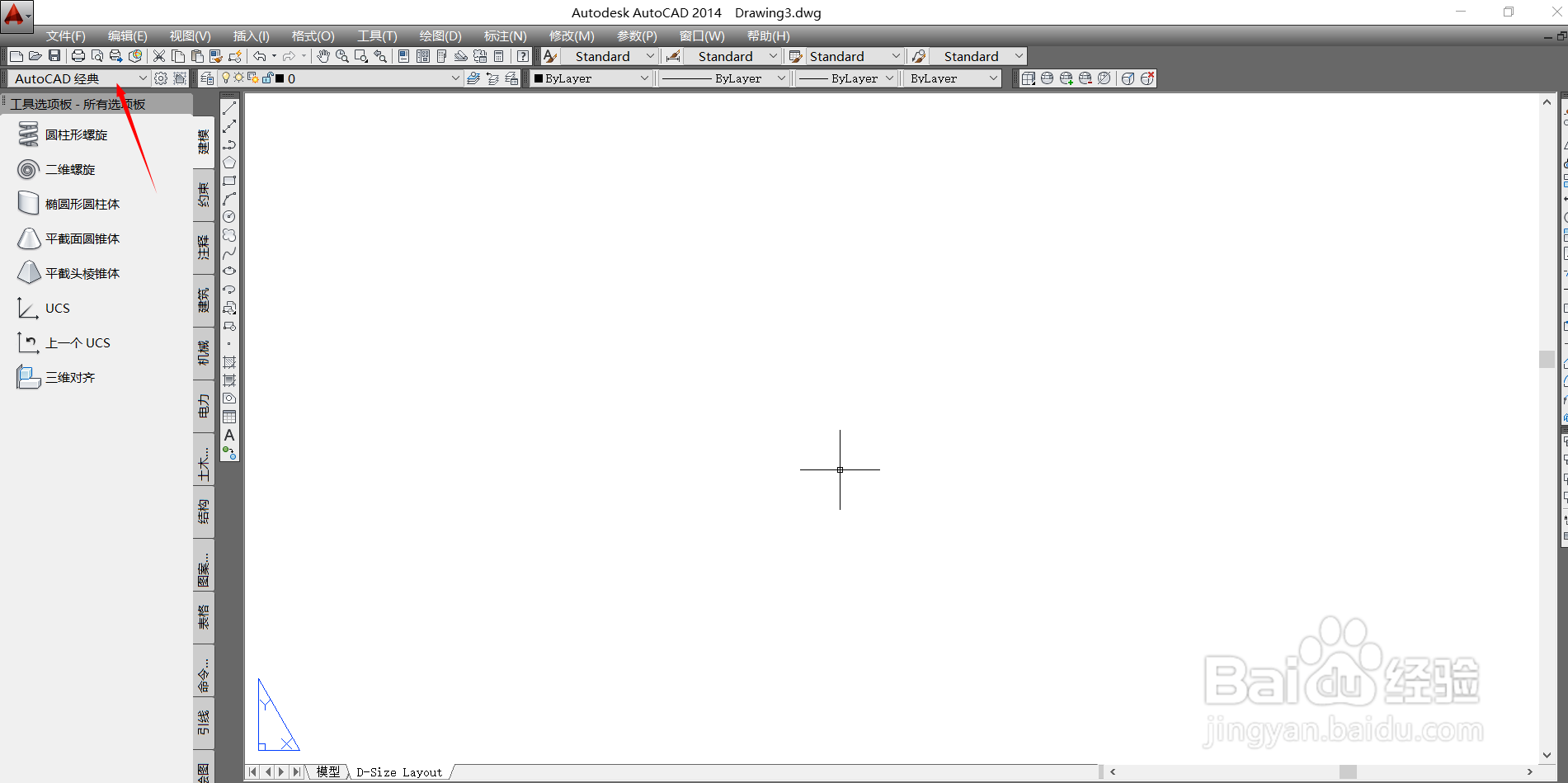The image size is (1568, 783).
Task: Click Make Object's Layer Current icon
Action: click(473, 78)
